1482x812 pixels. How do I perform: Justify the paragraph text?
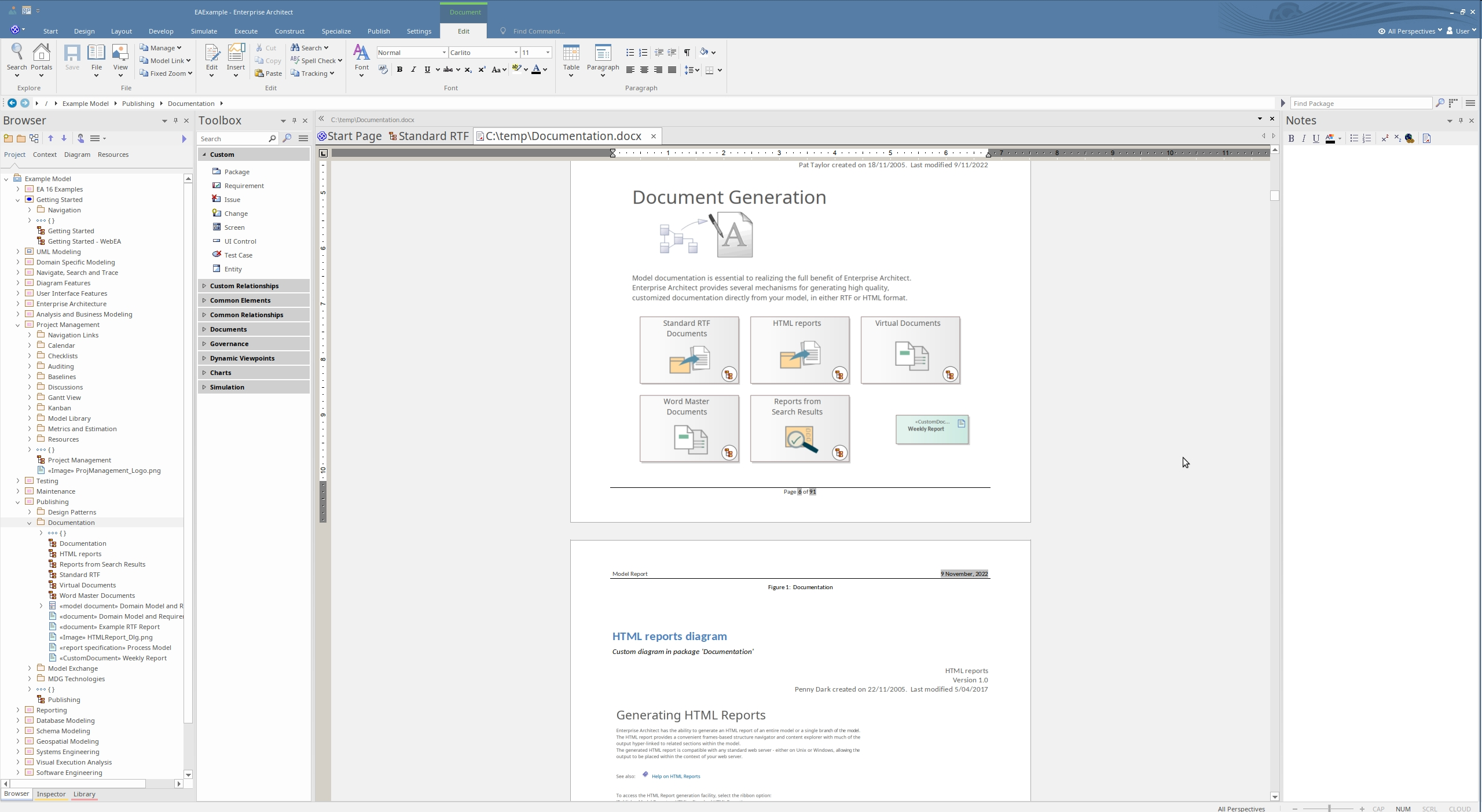pos(672,69)
